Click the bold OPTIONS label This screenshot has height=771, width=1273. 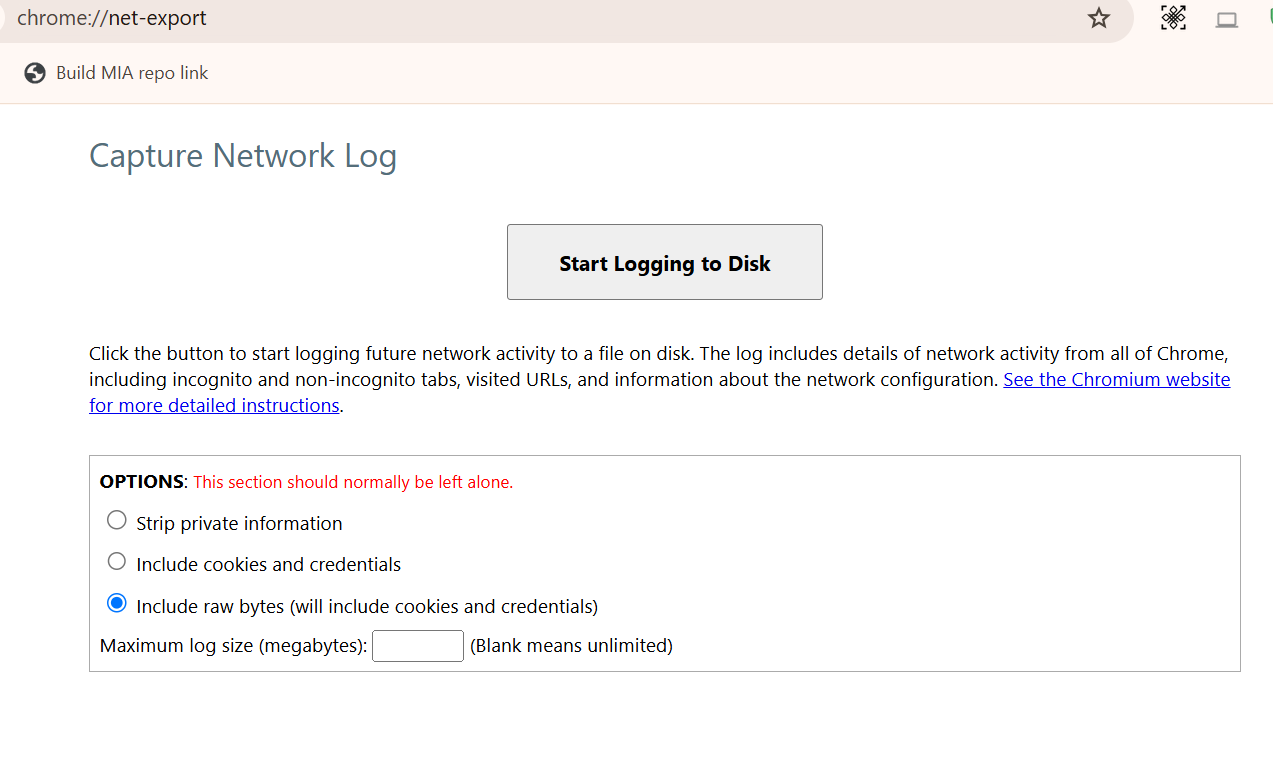(141, 482)
